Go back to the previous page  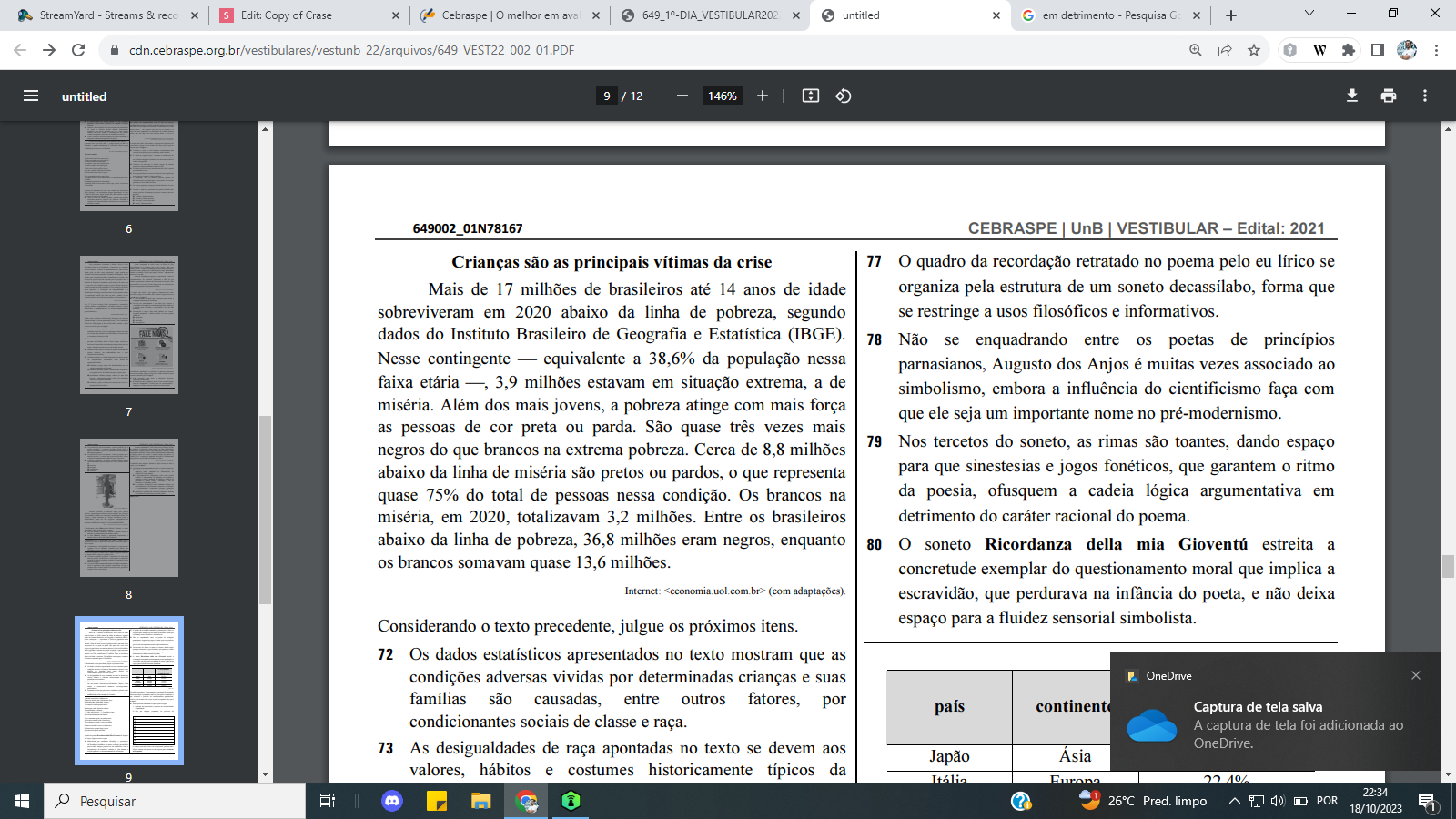point(20,50)
